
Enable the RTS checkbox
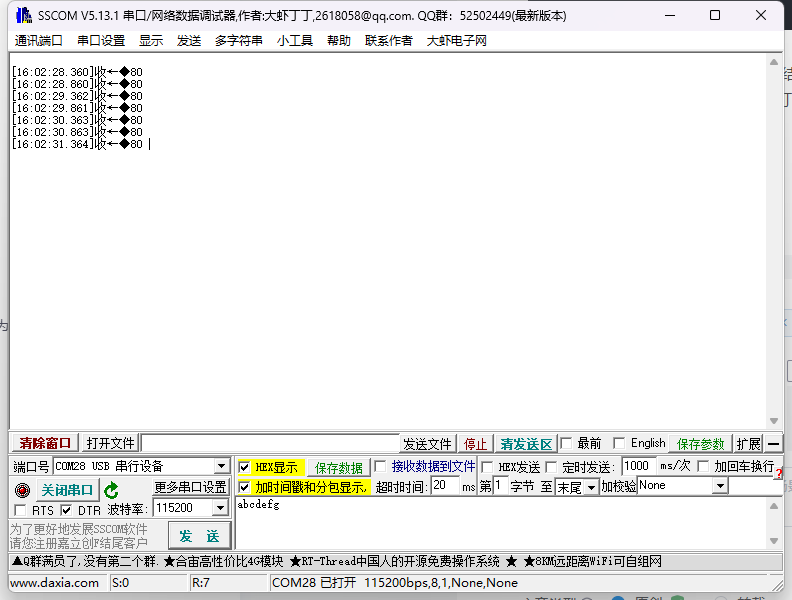[20, 510]
